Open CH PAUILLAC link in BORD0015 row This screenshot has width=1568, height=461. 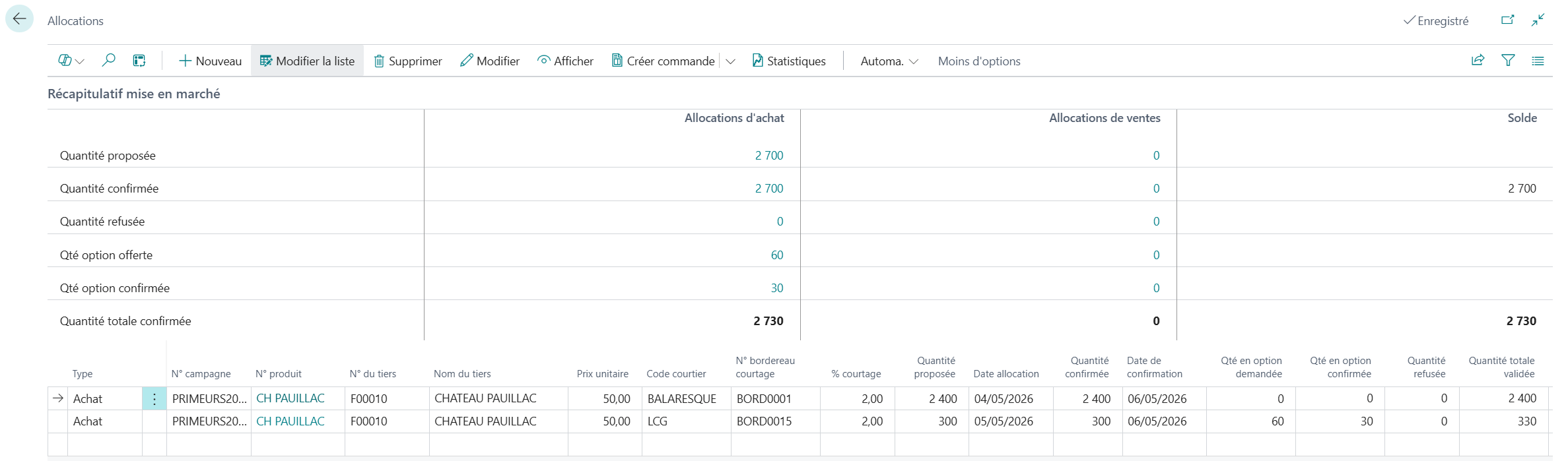[x=290, y=421]
